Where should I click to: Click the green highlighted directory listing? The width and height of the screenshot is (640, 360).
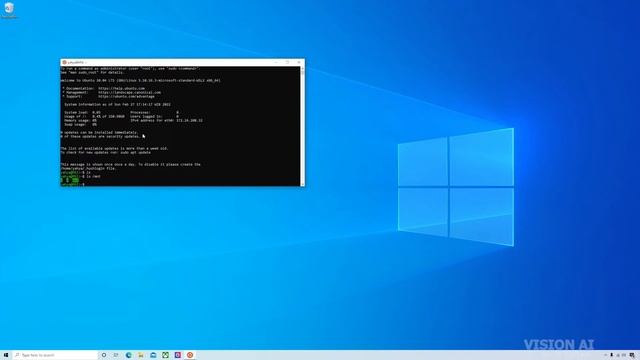tap(70, 180)
